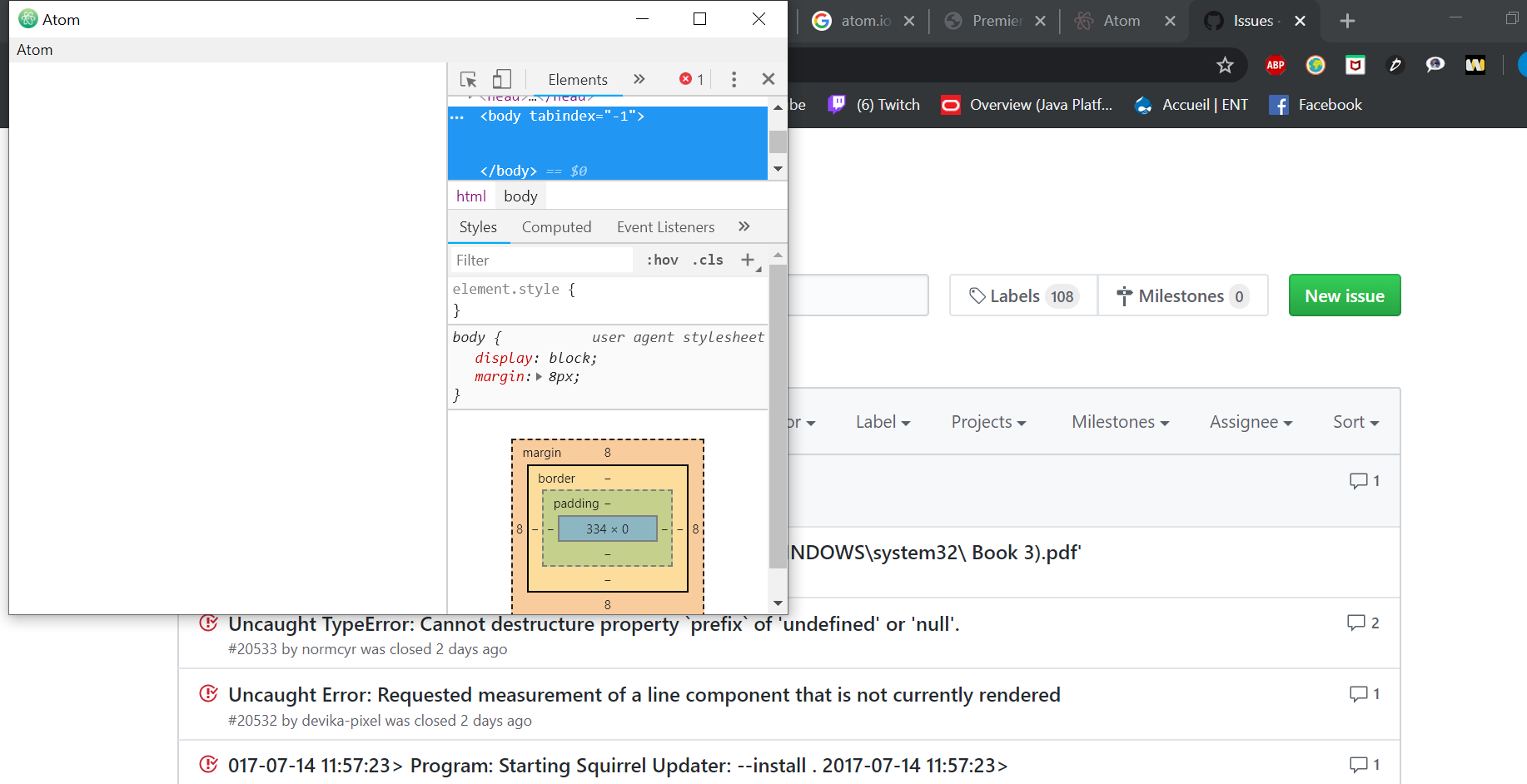The width and height of the screenshot is (1527, 784).
Task: Expand the Label filter dropdown
Action: [x=883, y=422]
